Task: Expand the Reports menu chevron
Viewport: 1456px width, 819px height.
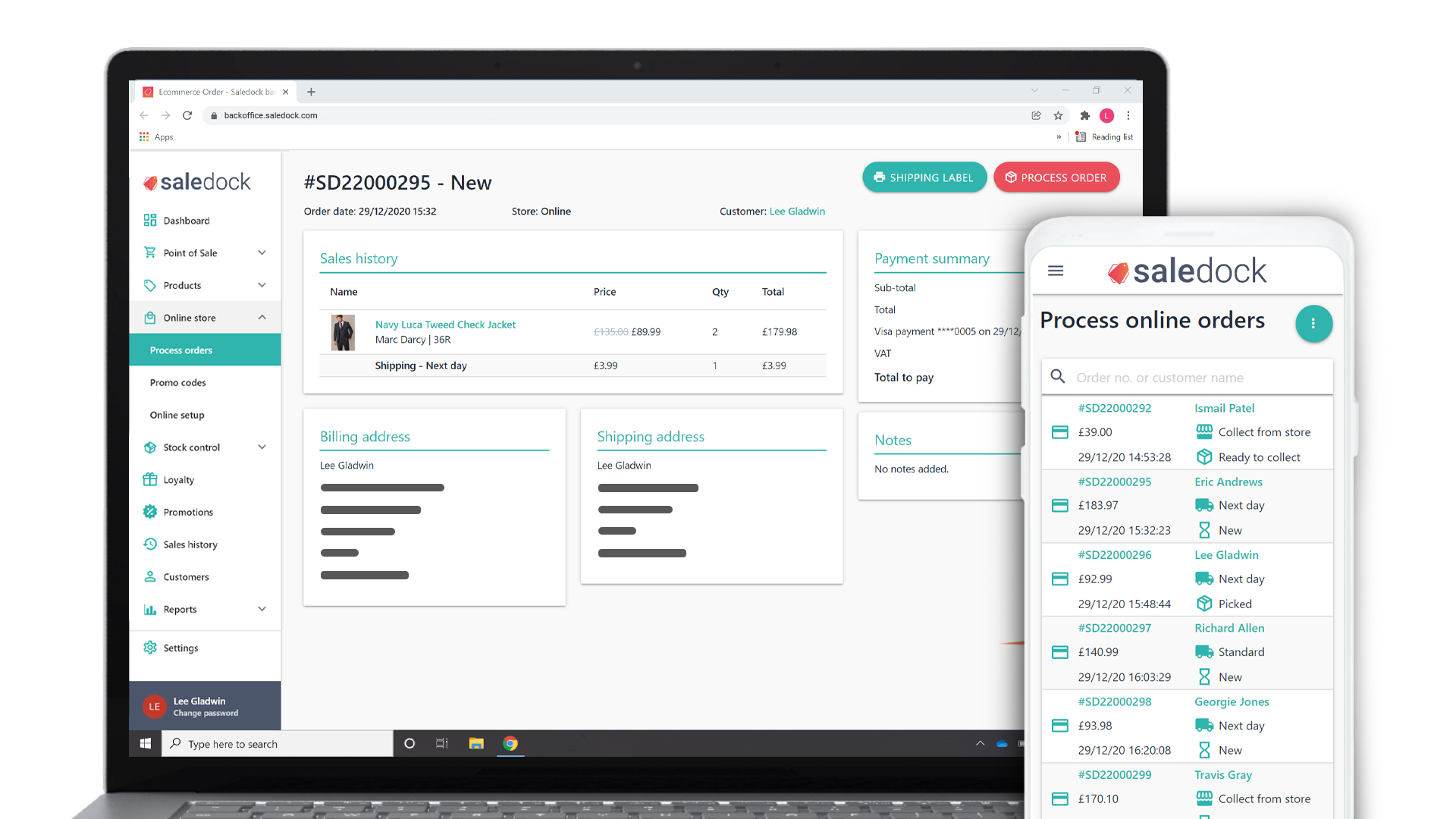Action: pyautogui.click(x=262, y=609)
